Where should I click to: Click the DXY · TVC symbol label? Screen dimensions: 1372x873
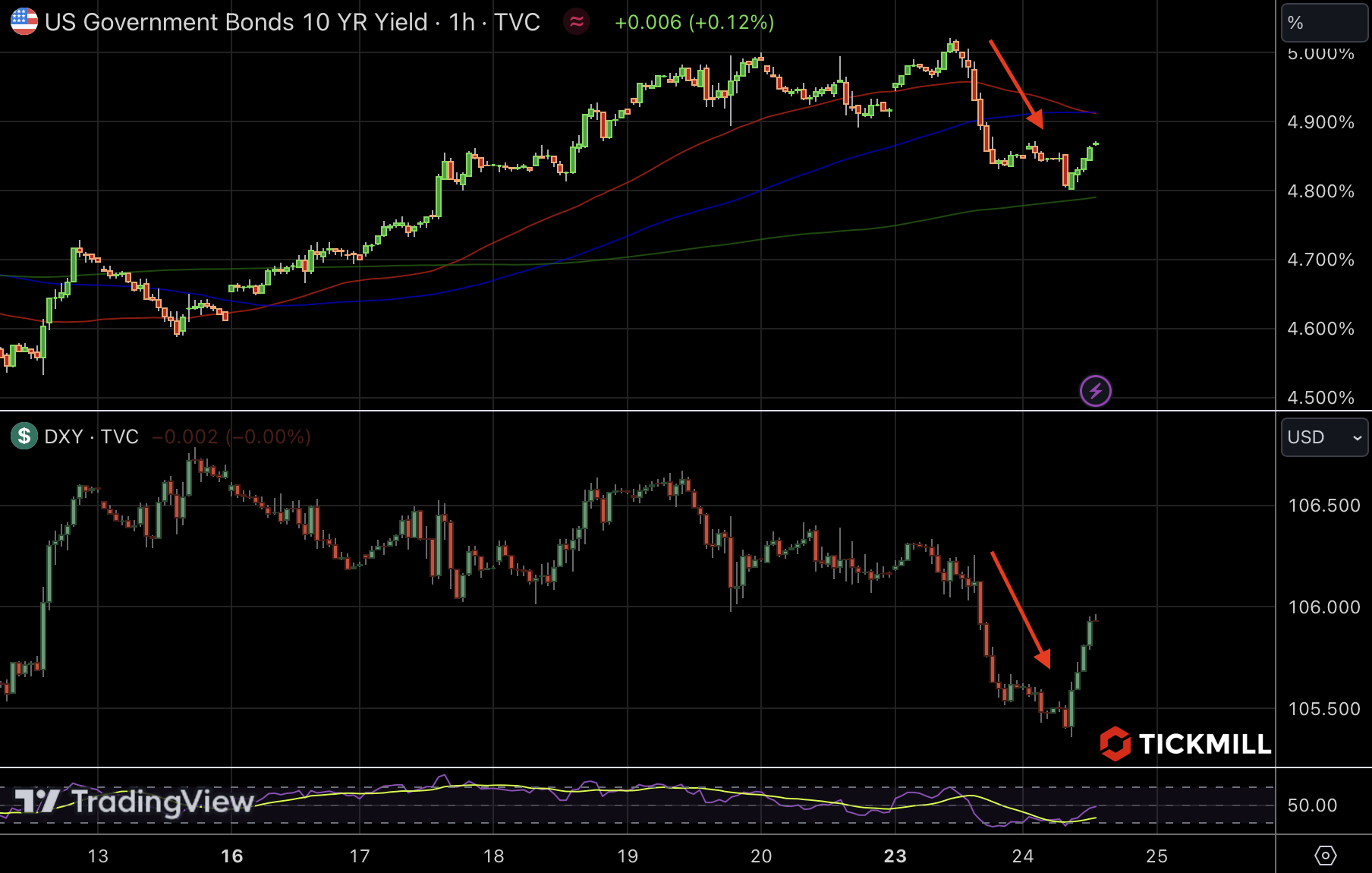pos(91,436)
